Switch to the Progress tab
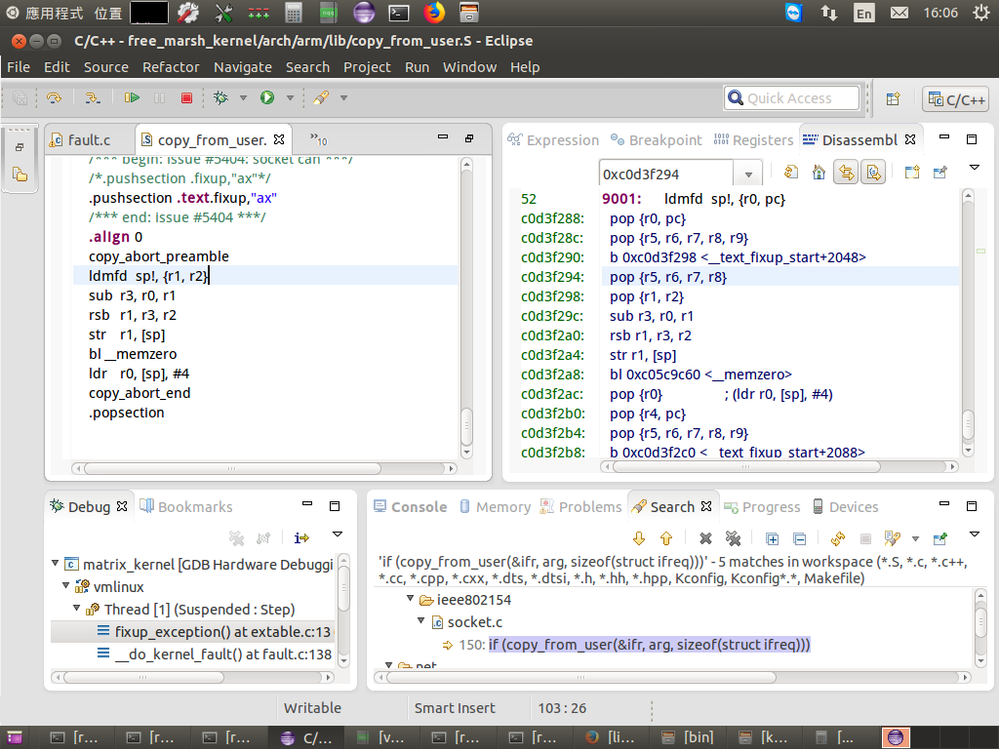Image resolution: width=999 pixels, height=749 pixels. 762,506
